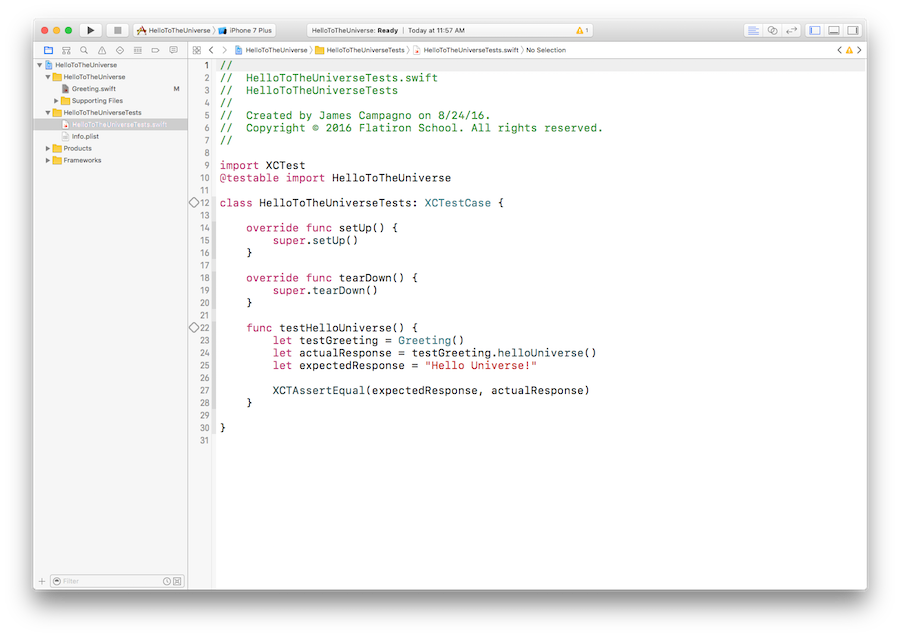Toggle the Debug area pane
Viewport: 900px width, 637px height.
coord(834,30)
